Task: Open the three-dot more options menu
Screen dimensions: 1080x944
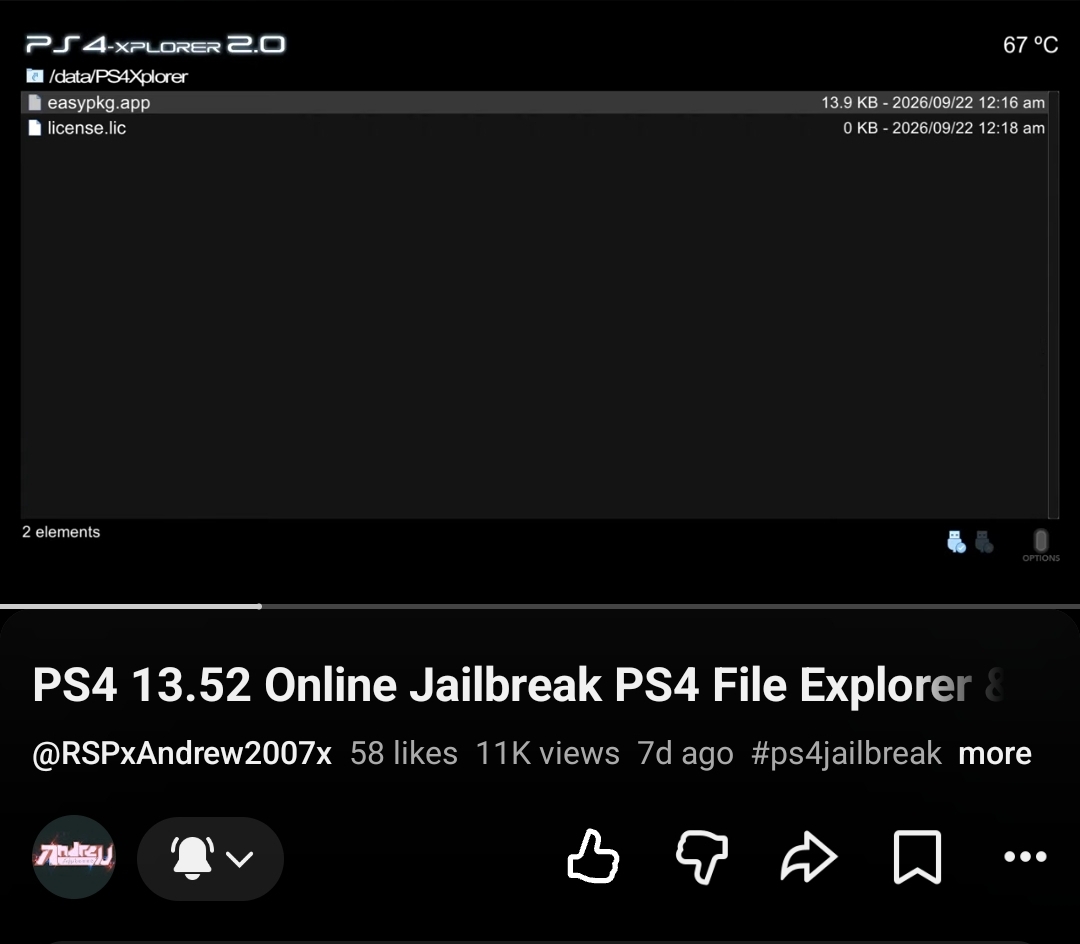Action: point(1025,857)
